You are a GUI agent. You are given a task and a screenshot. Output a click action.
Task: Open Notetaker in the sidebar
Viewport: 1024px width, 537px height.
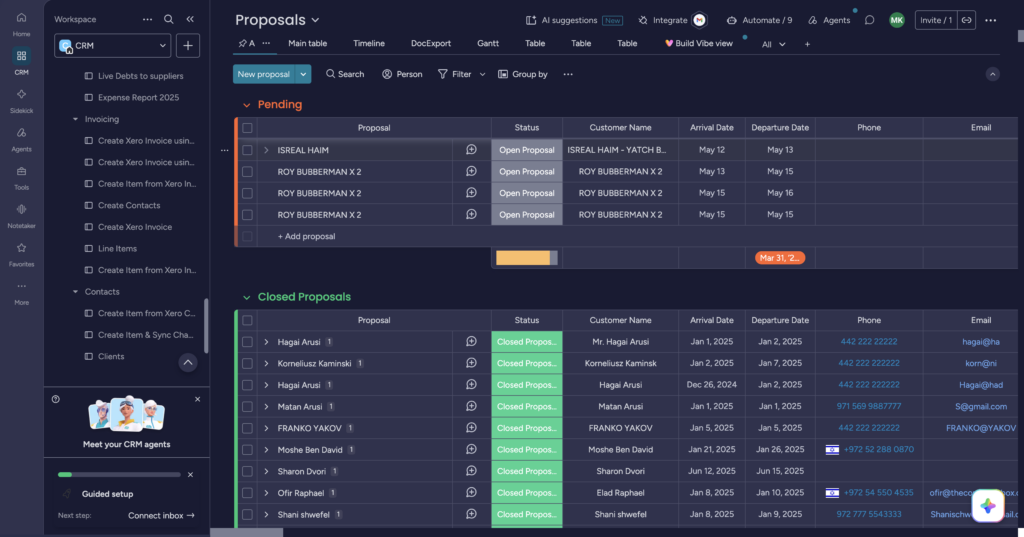(22, 216)
